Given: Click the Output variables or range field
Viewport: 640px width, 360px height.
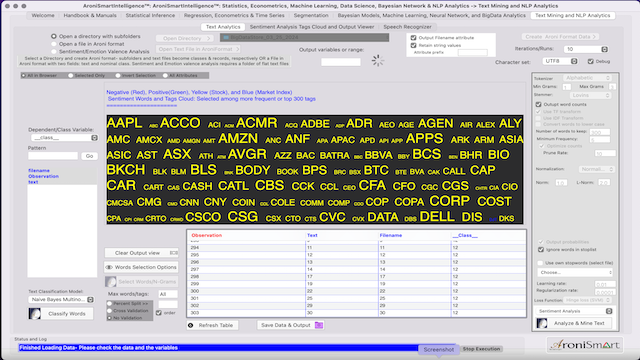Looking at the screenshot, I should point(341,62).
